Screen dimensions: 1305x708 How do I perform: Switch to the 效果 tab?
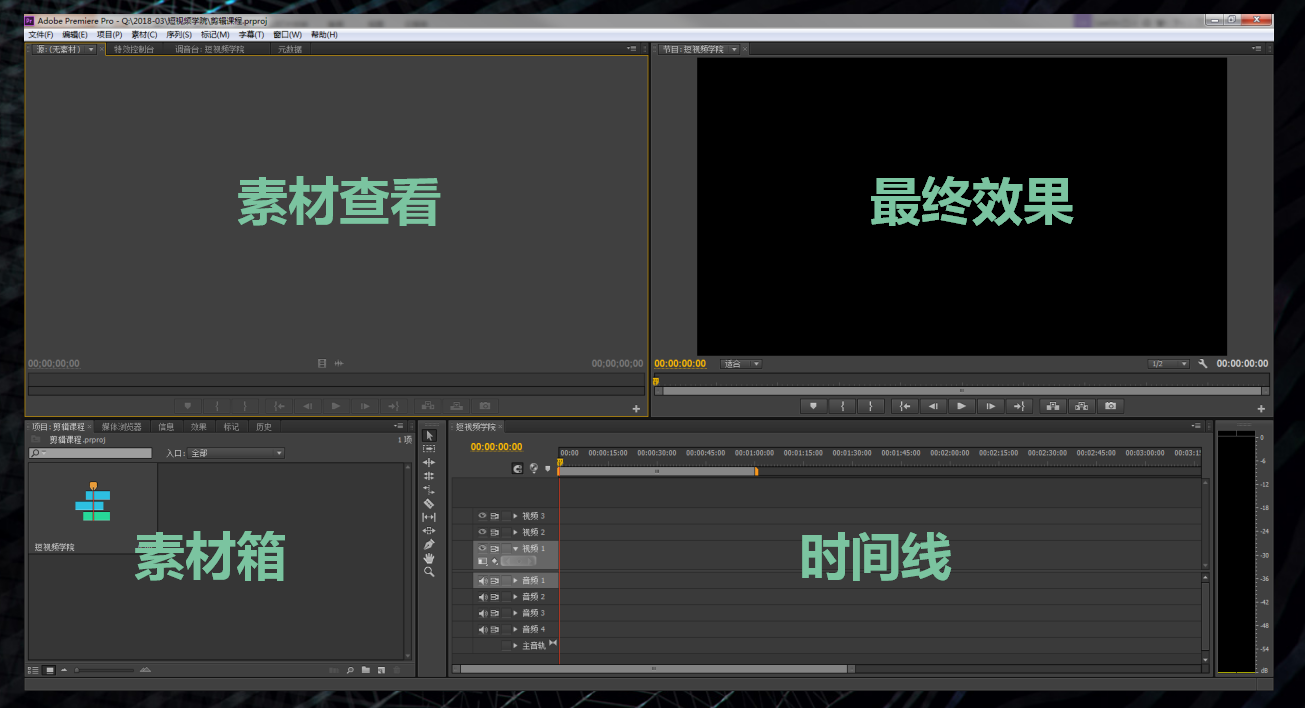[198, 425]
